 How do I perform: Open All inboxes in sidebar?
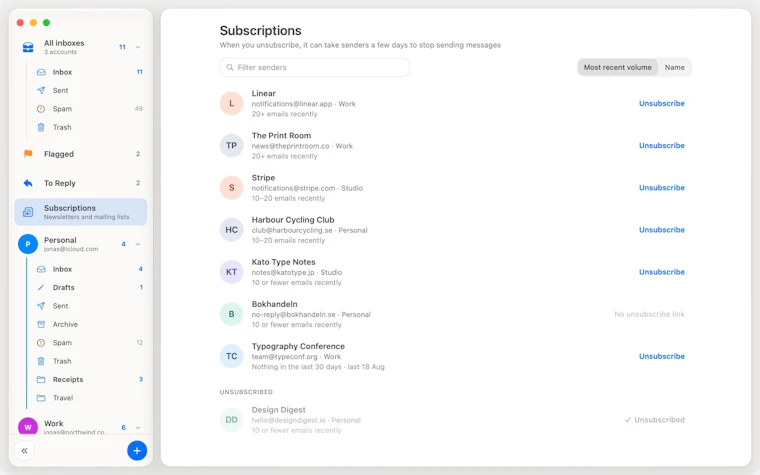tap(80, 47)
